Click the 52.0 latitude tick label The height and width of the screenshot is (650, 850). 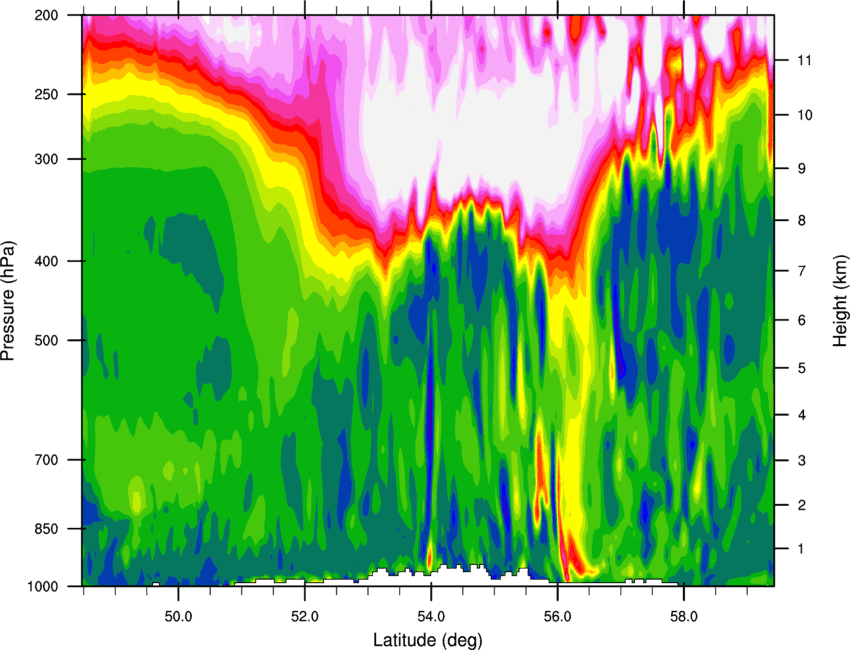tap(305, 617)
